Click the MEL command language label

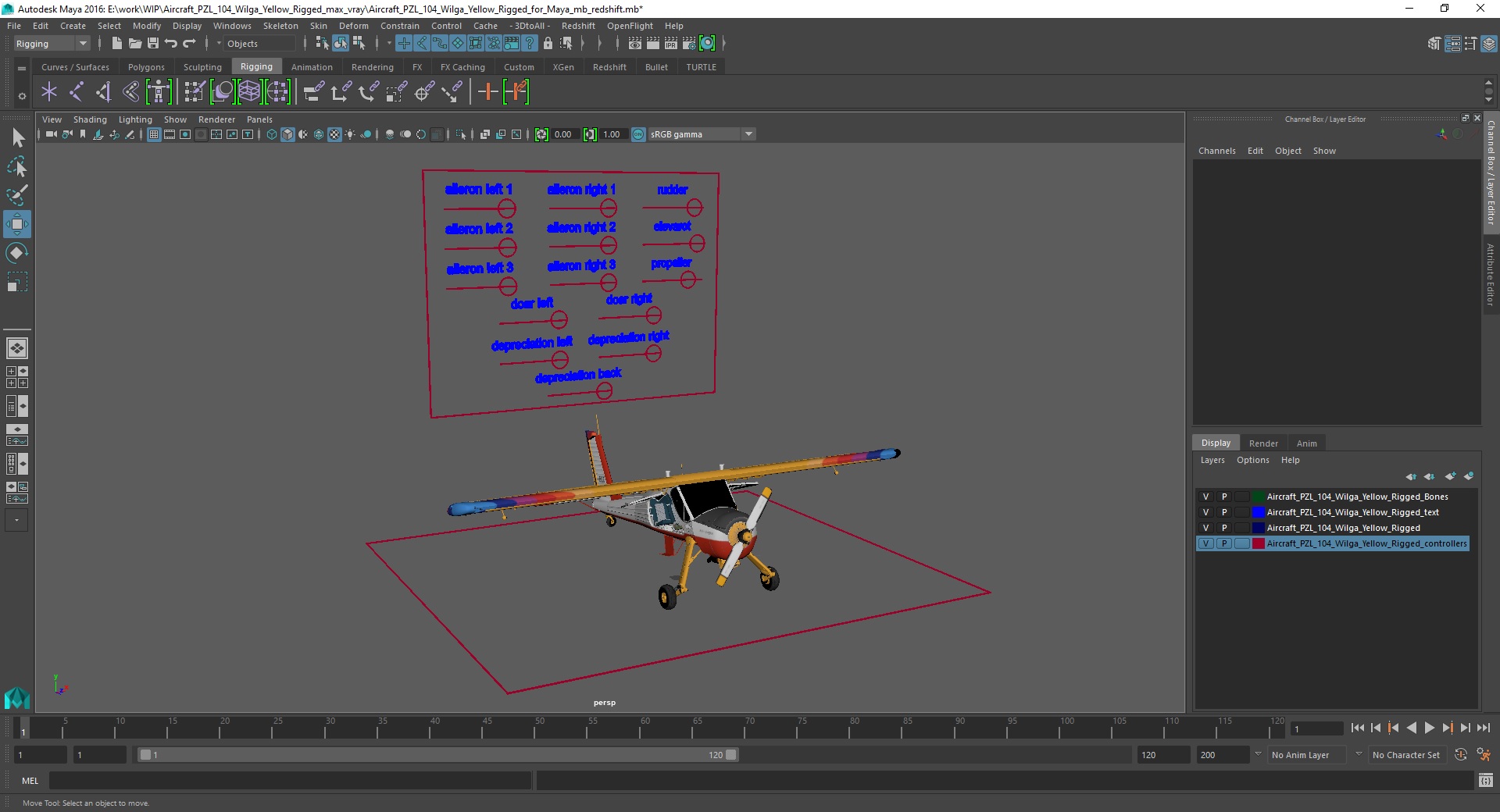pyautogui.click(x=30, y=781)
